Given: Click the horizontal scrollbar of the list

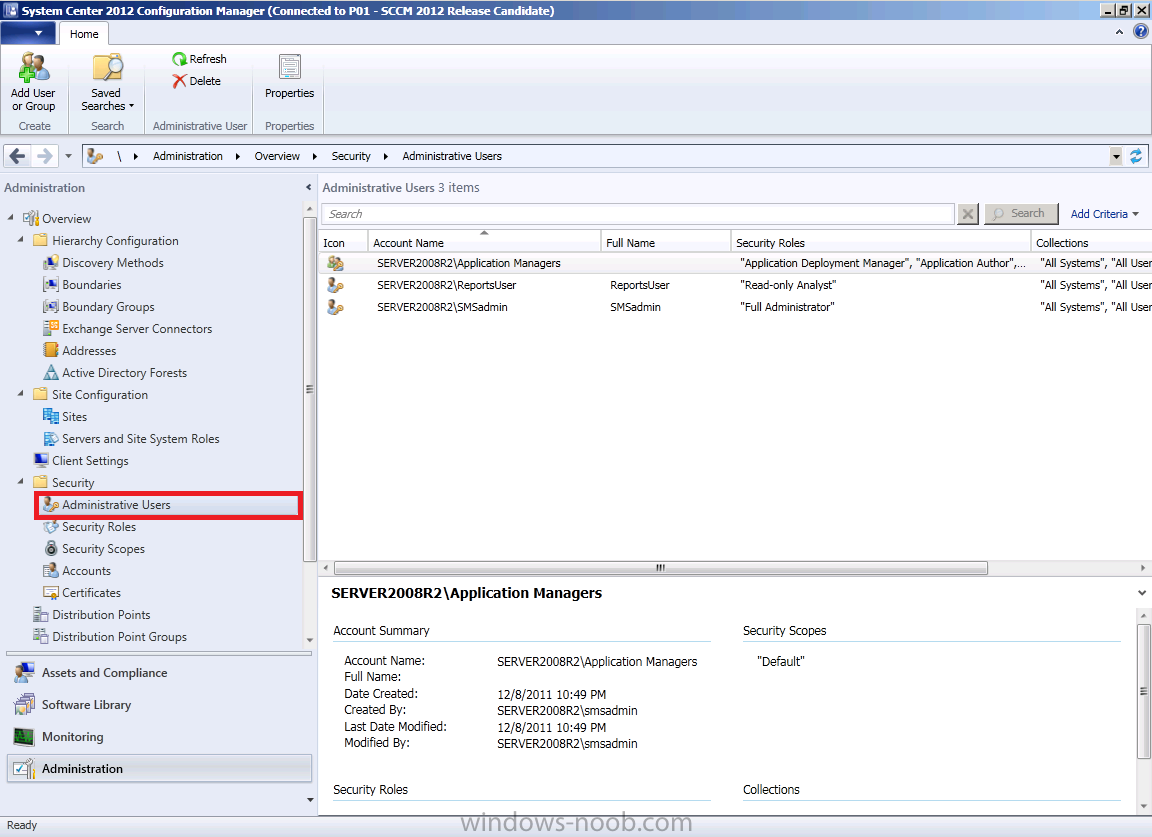Looking at the screenshot, I should point(660,568).
